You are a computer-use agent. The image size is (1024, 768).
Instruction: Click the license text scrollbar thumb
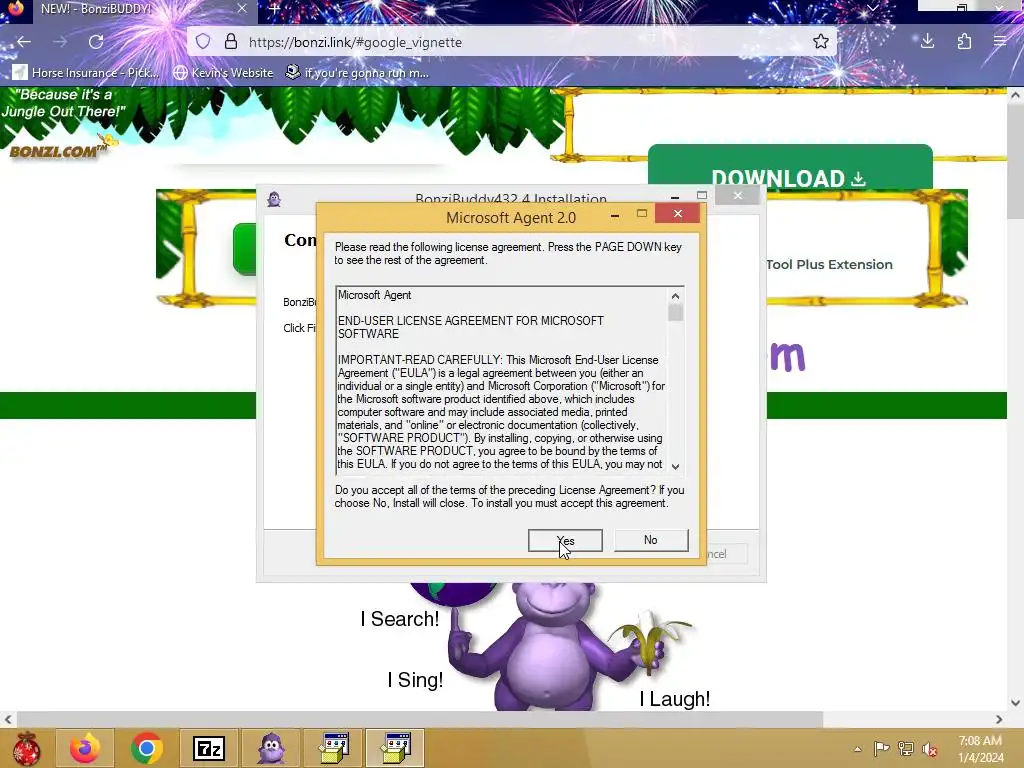tap(675, 313)
